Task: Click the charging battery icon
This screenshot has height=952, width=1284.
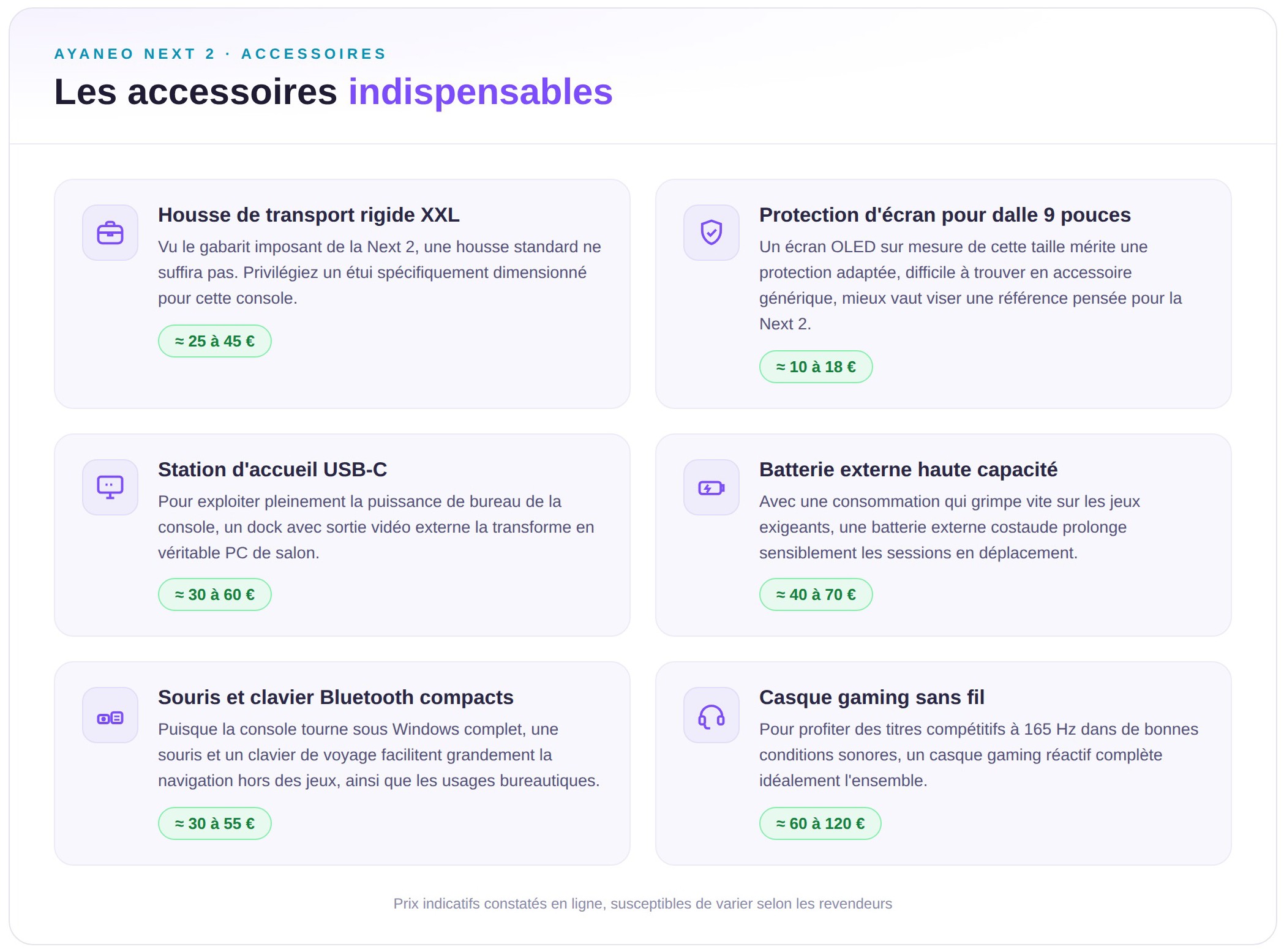Action: (x=711, y=487)
